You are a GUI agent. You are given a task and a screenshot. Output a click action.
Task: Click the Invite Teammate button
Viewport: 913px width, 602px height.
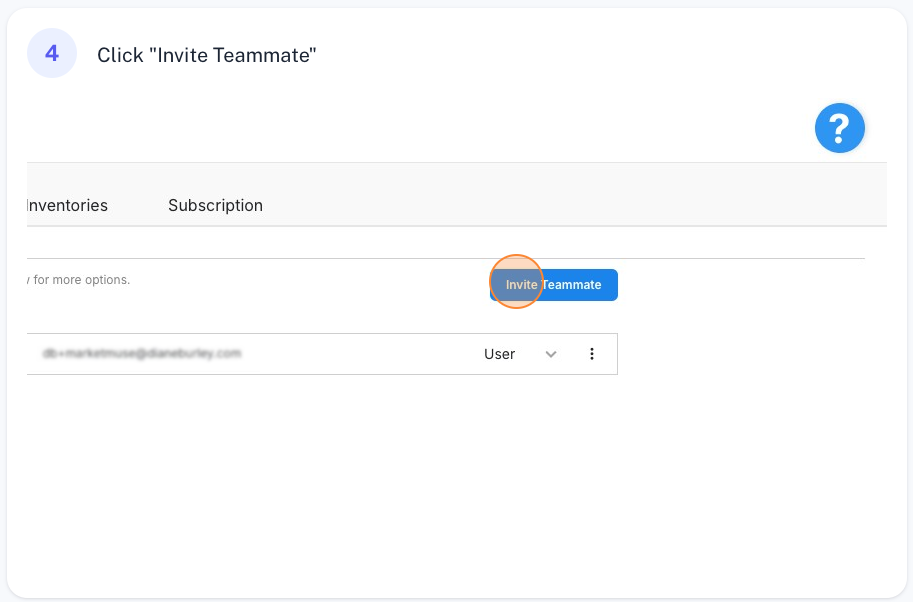click(554, 285)
